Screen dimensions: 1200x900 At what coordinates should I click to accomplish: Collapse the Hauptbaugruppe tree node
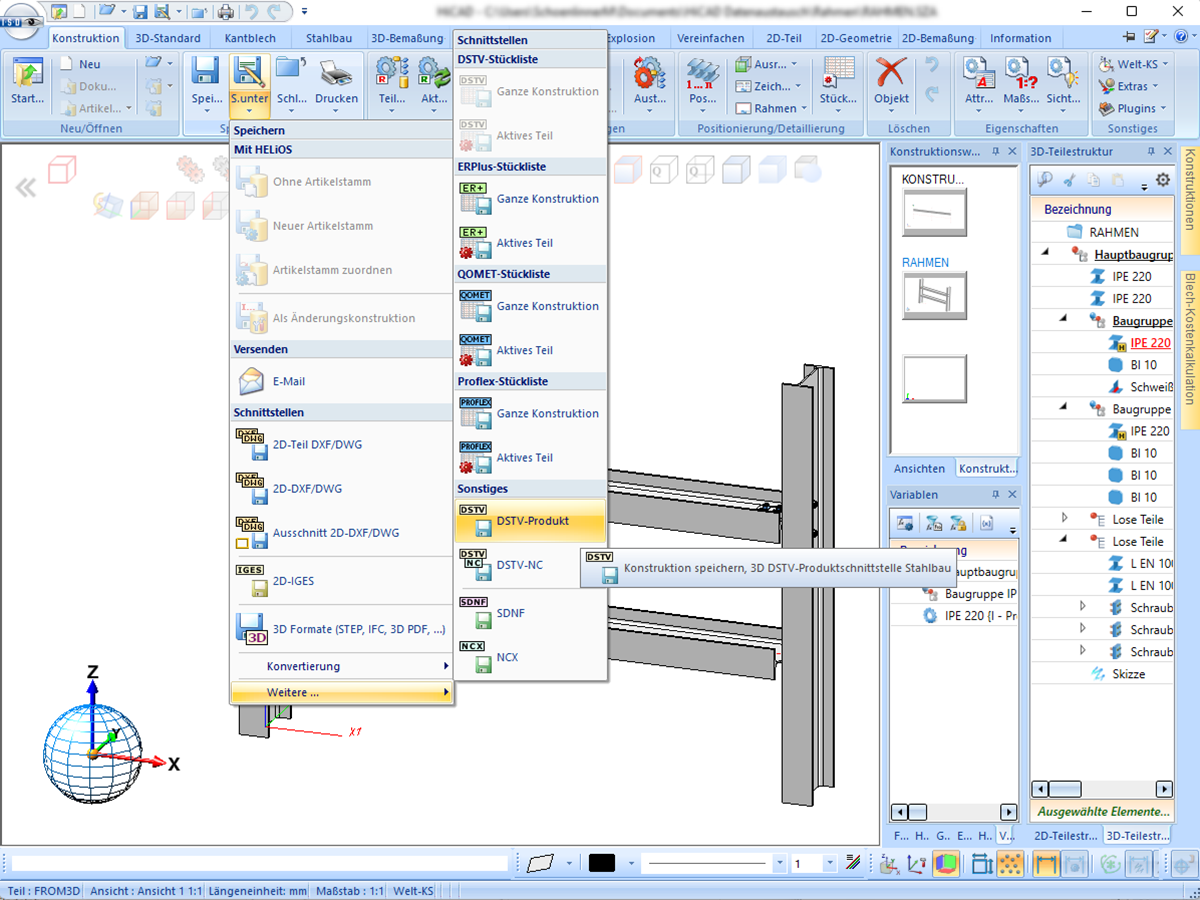pos(1046,254)
